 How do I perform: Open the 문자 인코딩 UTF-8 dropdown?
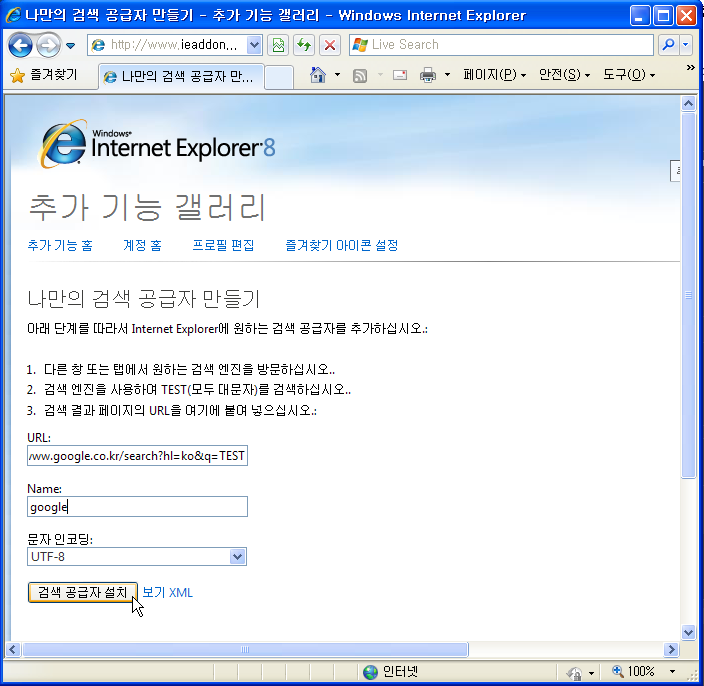tap(137, 557)
